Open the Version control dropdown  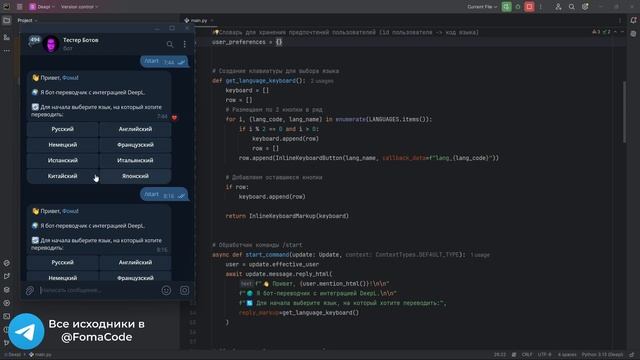tap(79, 7)
